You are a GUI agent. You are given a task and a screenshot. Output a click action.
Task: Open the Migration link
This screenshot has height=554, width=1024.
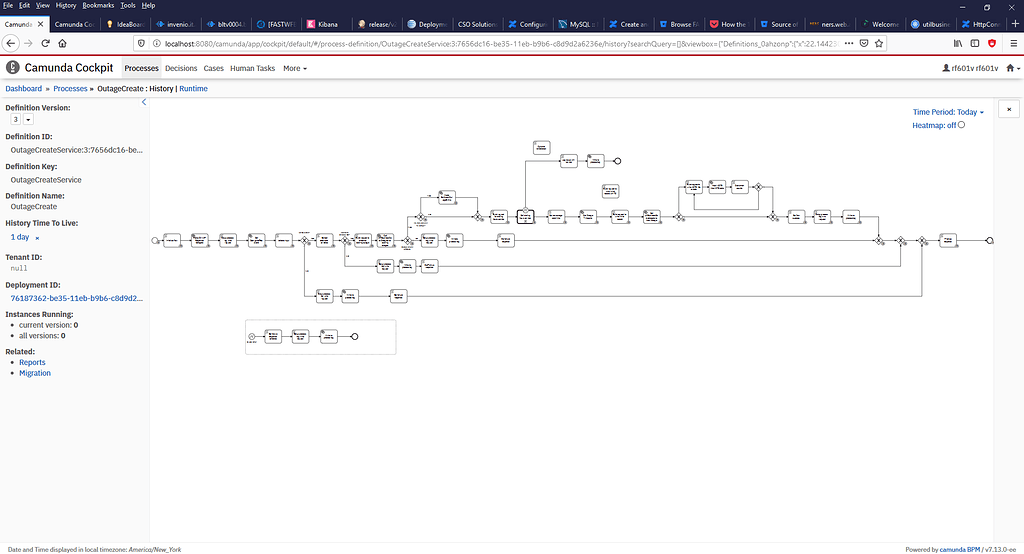click(35, 373)
